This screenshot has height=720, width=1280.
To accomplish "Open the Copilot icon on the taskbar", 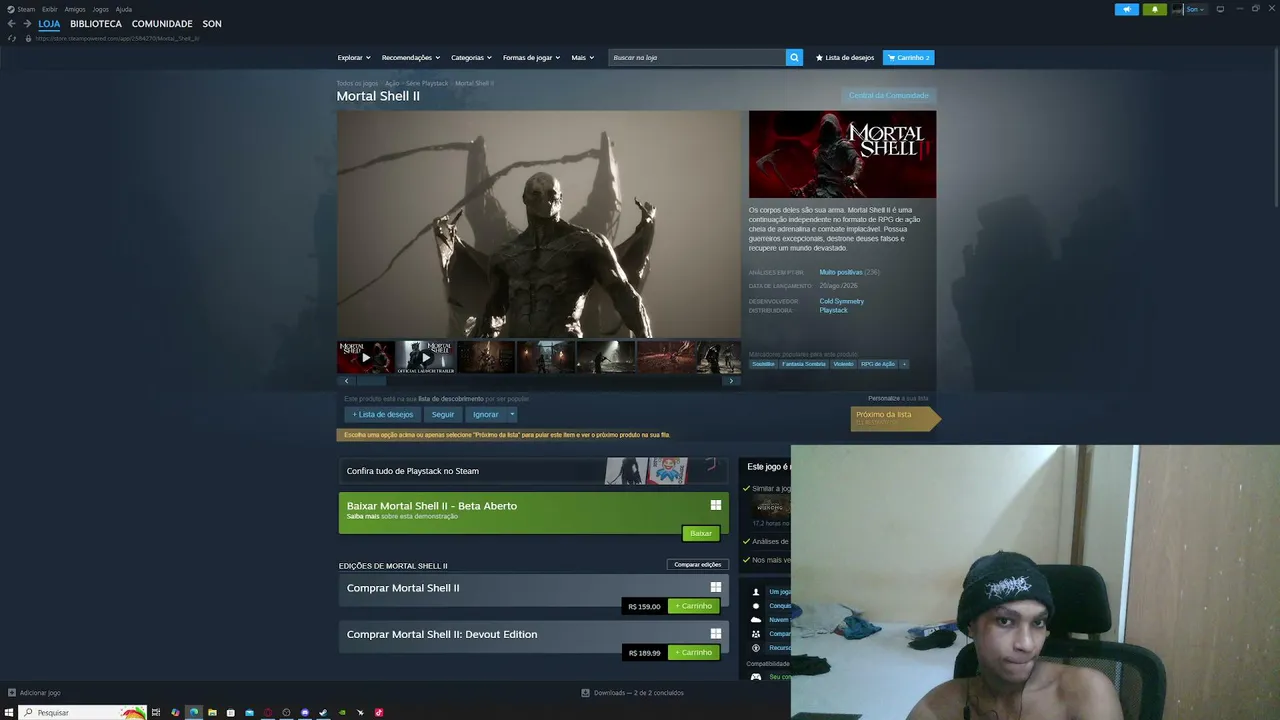I will click(x=175, y=712).
